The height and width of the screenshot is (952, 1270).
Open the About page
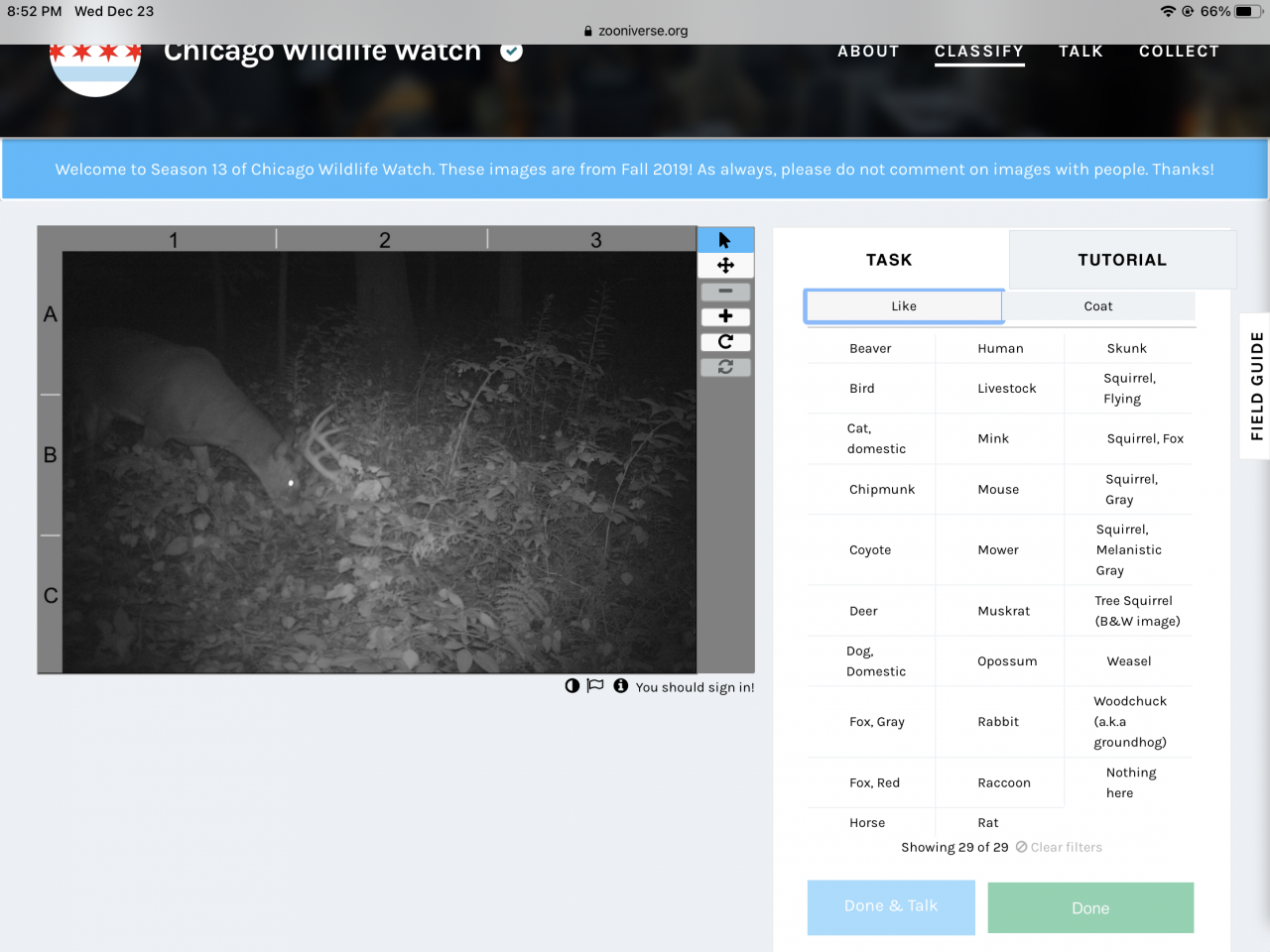[x=868, y=52]
